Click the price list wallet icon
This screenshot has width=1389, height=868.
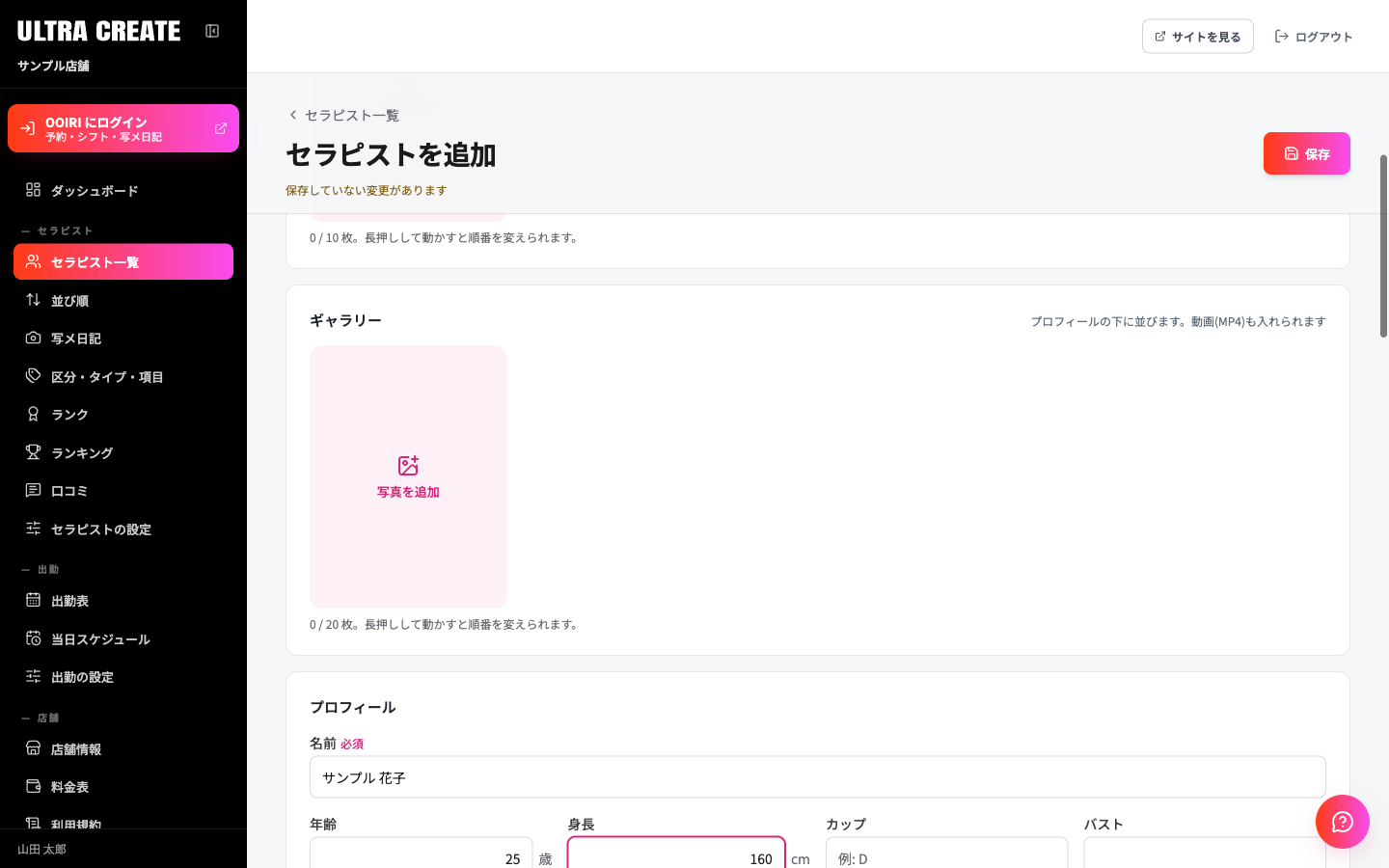[33, 786]
